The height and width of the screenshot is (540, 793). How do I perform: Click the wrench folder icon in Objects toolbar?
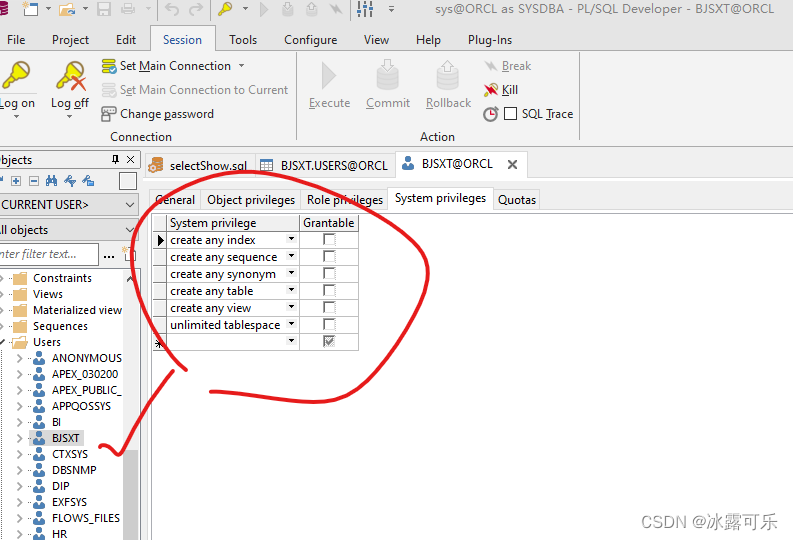pyautogui.click(x=89, y=181)
